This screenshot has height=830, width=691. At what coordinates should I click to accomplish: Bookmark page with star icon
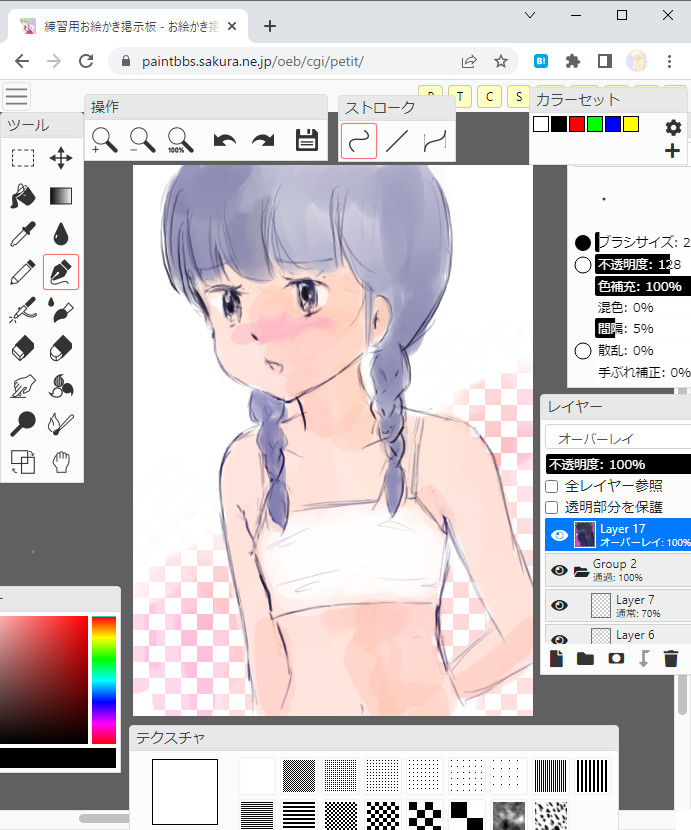pyautogui.click(x=501, y=61)
